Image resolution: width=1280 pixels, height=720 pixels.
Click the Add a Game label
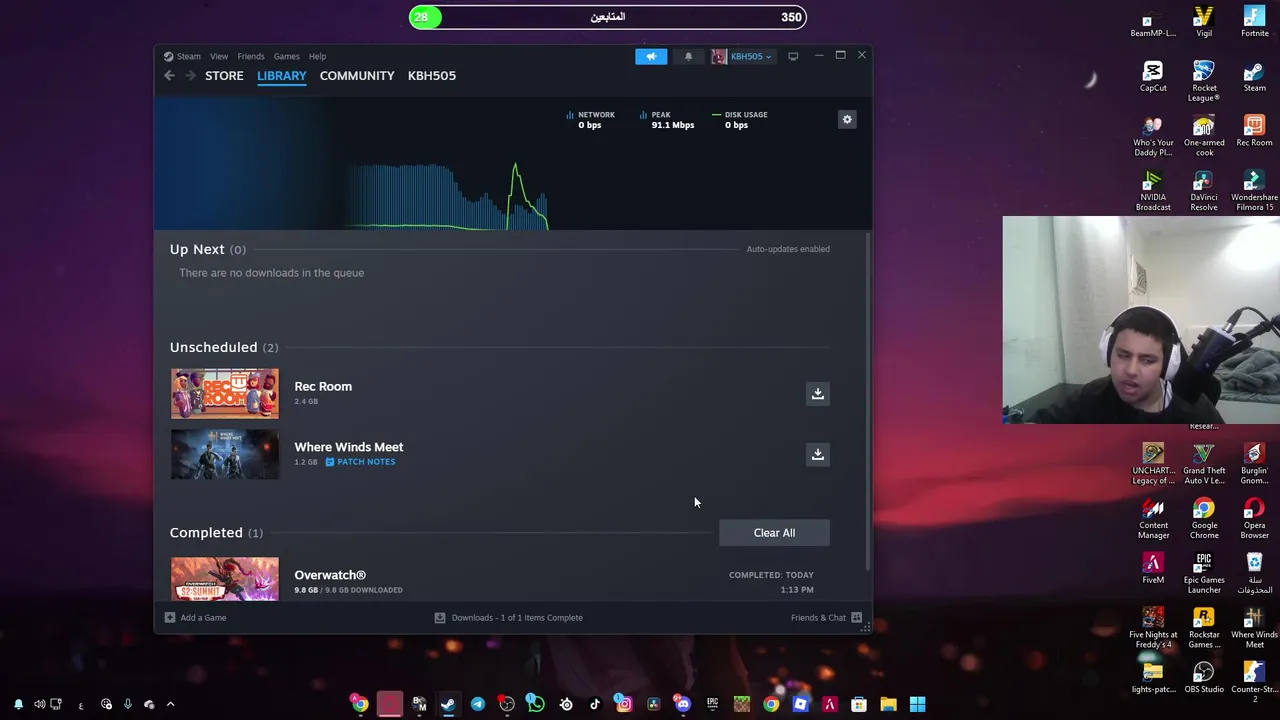(x=203, y=617)
